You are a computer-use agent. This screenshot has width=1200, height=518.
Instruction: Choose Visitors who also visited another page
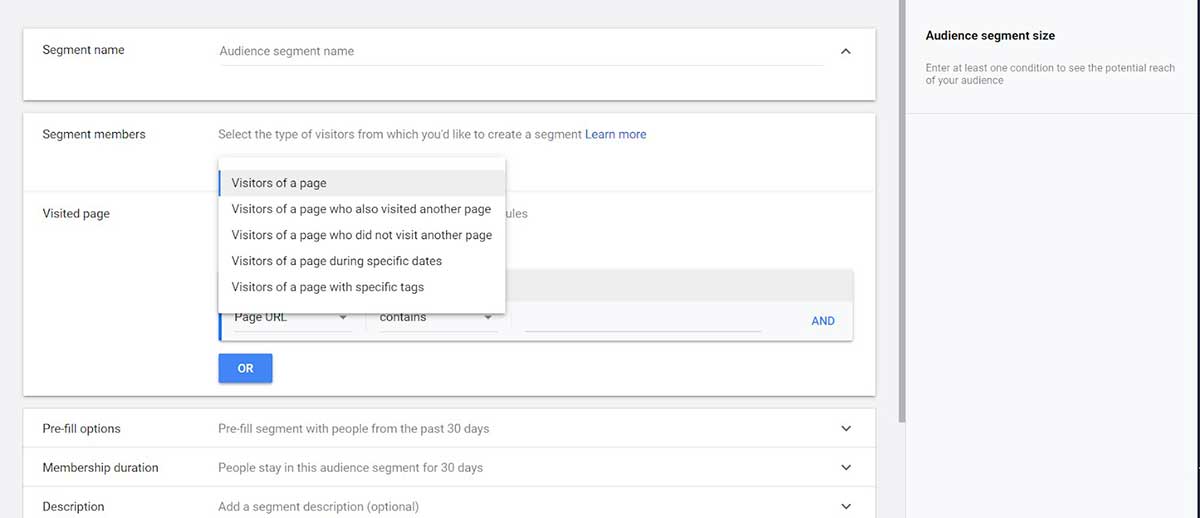[x=362, y=209]
